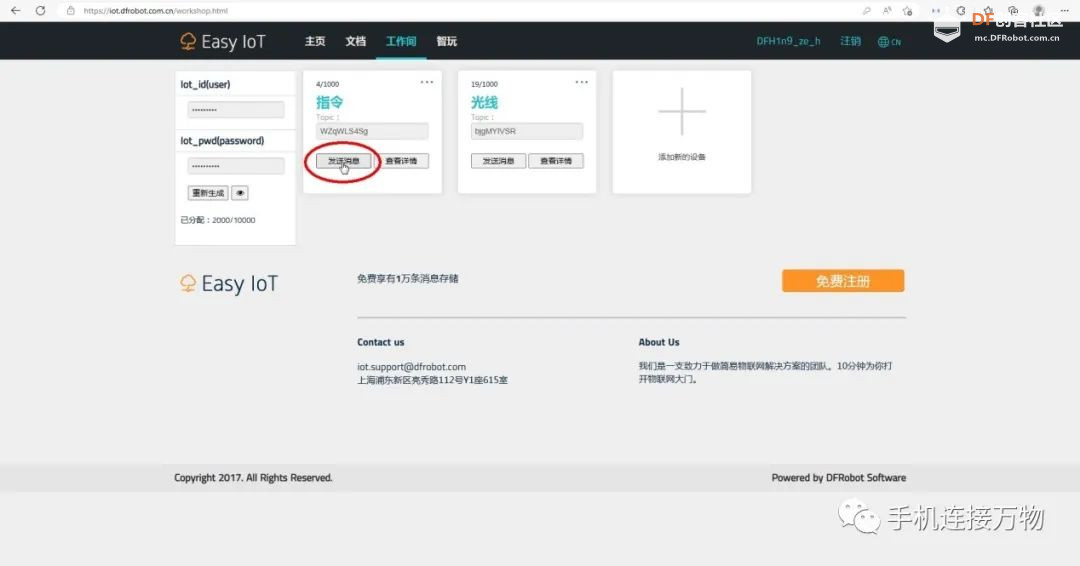Add this page to favorites via the star icon
The image size is (1080, 566).
(x=908, y=11)
